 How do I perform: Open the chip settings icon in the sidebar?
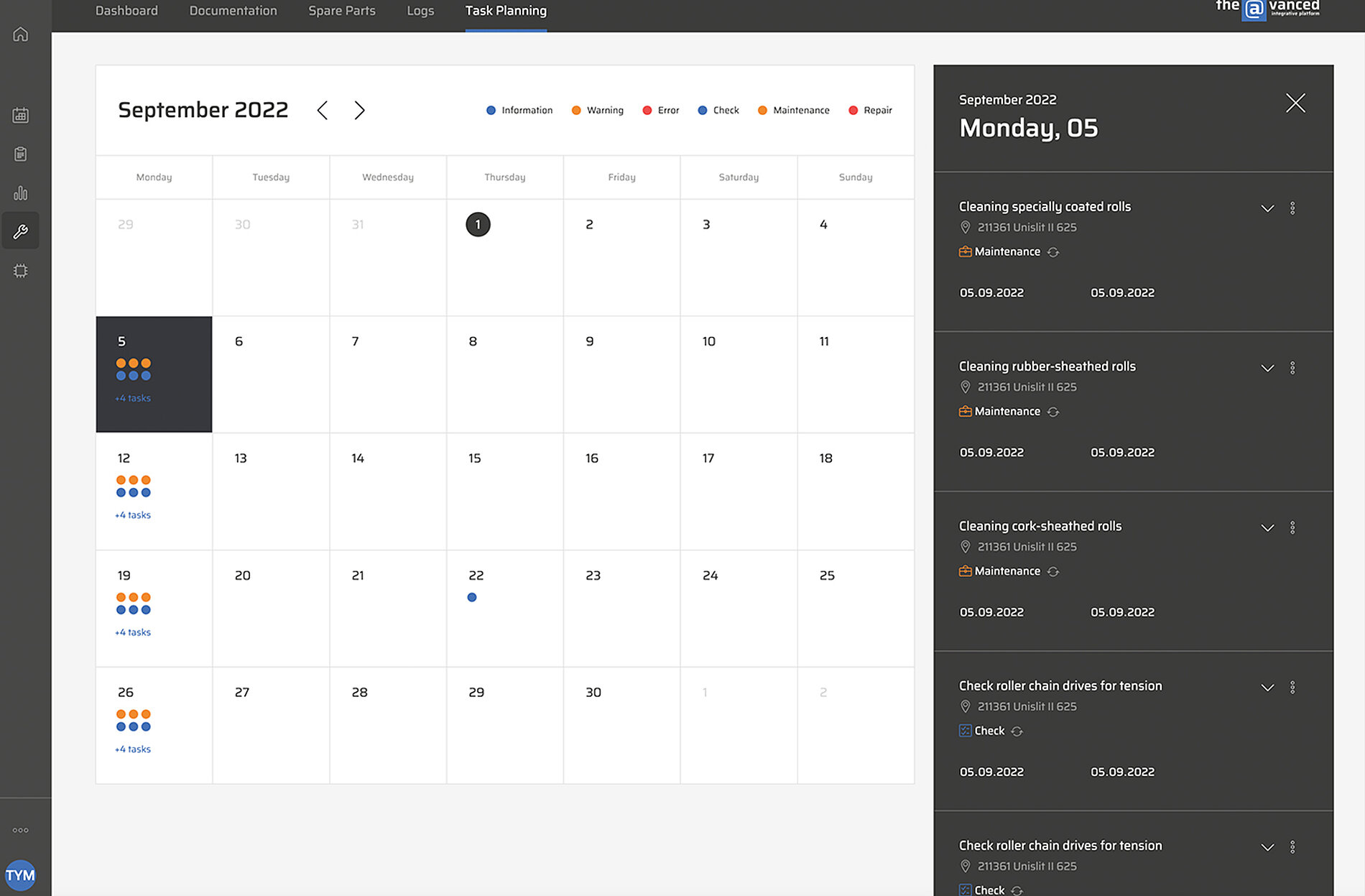(21, 270)
